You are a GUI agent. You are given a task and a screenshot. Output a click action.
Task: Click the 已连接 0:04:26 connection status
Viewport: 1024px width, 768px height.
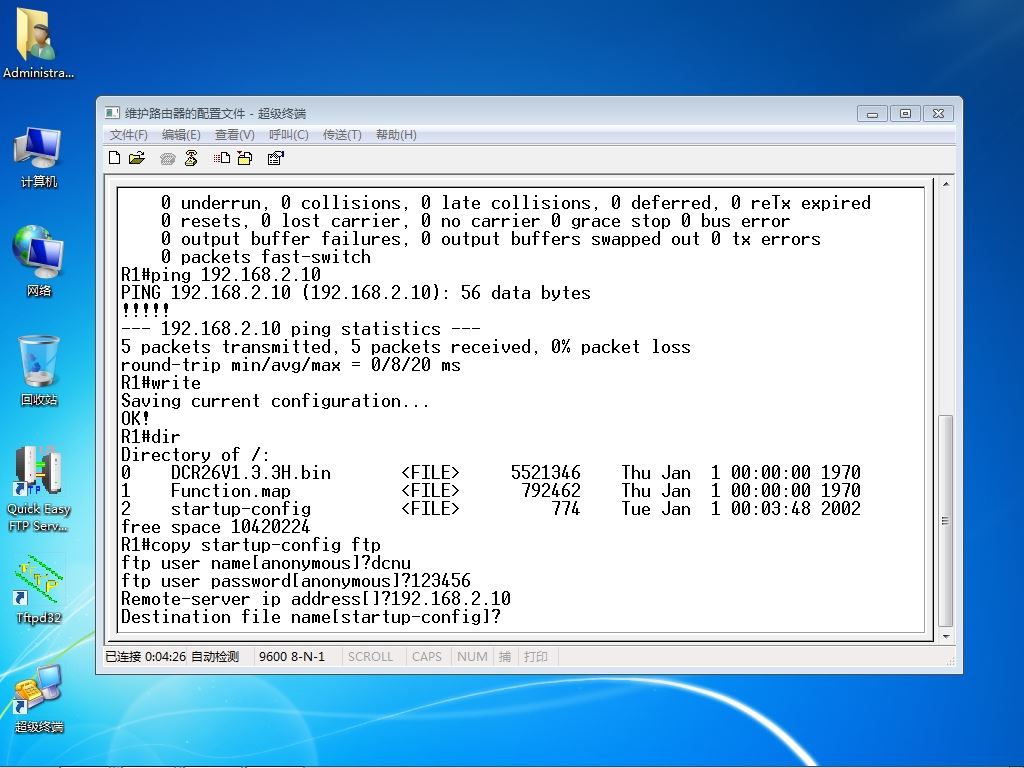(146, 656)
